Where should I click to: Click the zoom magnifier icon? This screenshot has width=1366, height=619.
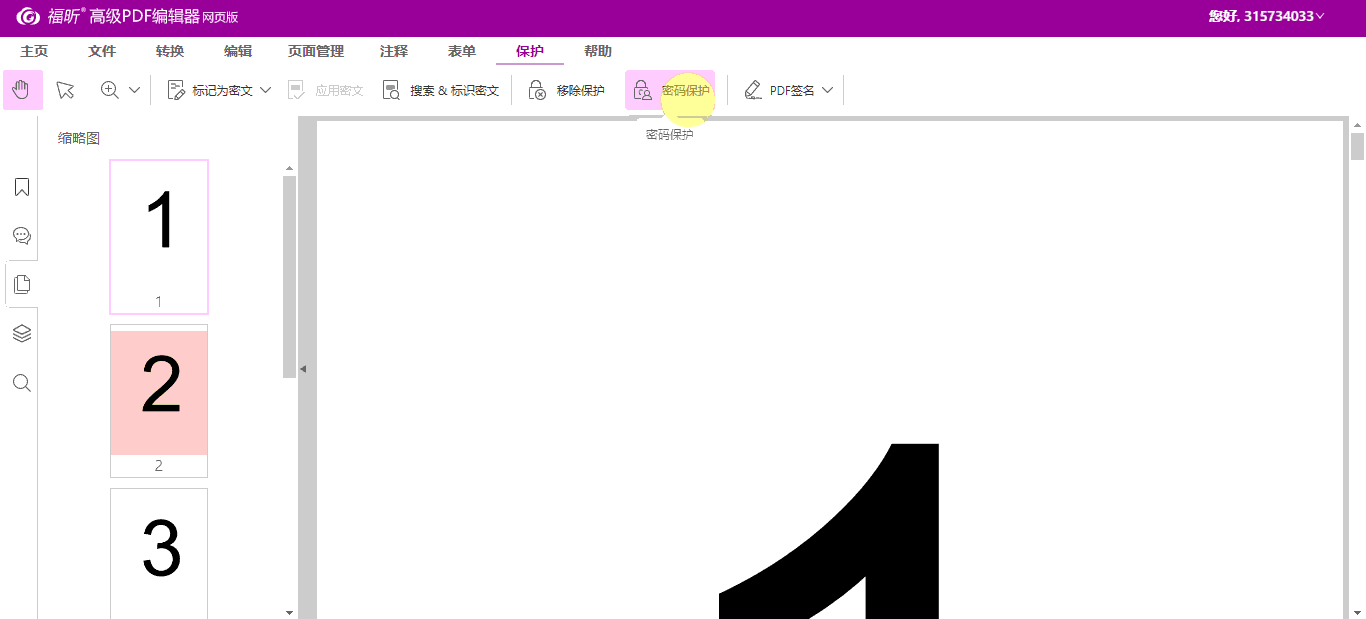110,90
